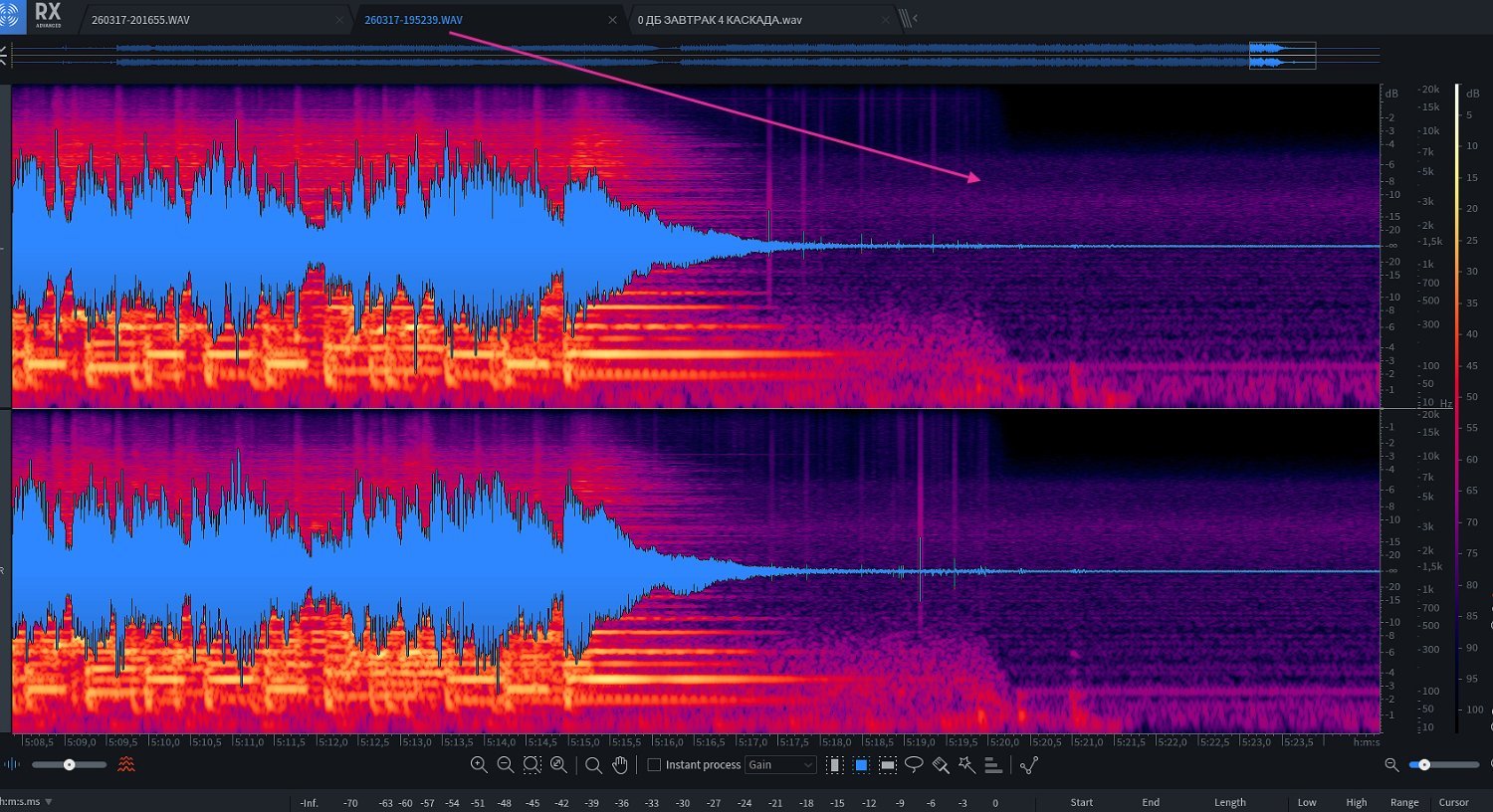Click the zoom out magnifier icon

click(505, 765)
